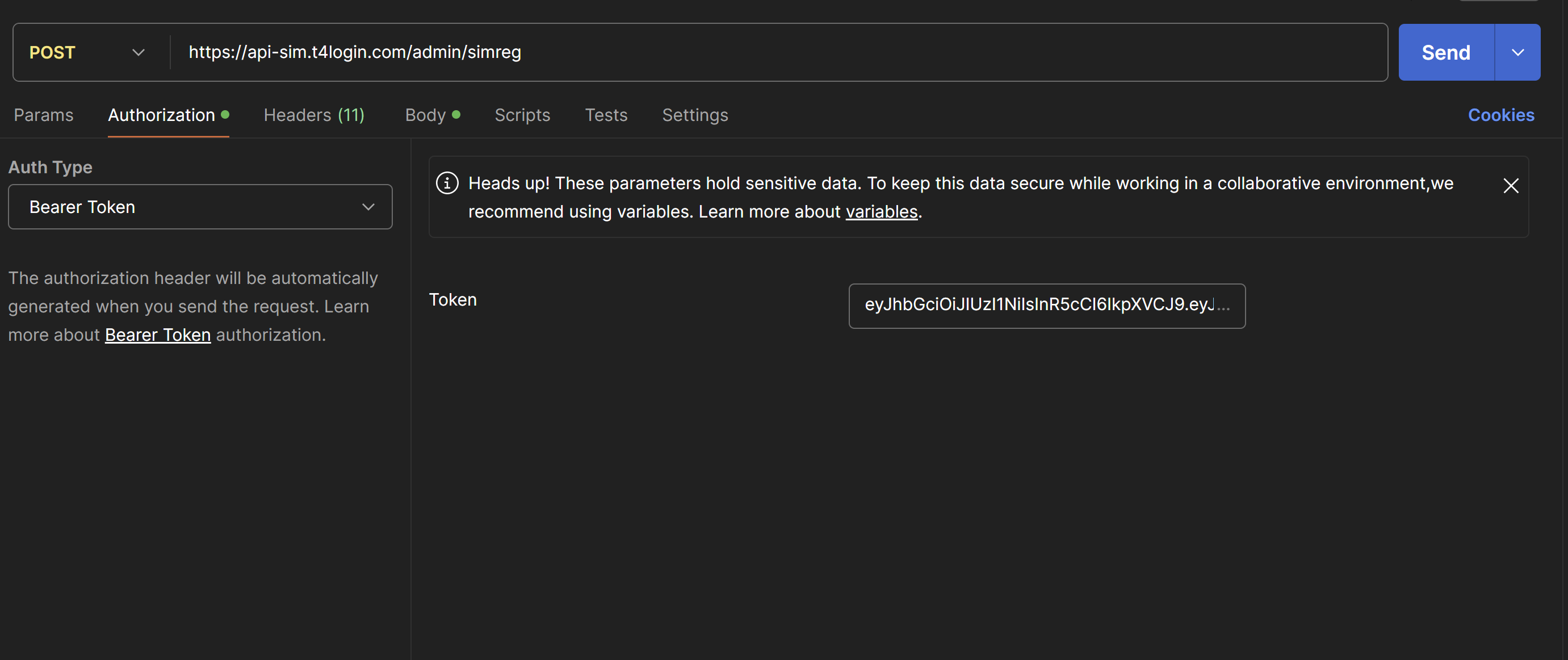Open the Headers (11) tab
This screenshot has height=660, width=1568.
[313, 115]
